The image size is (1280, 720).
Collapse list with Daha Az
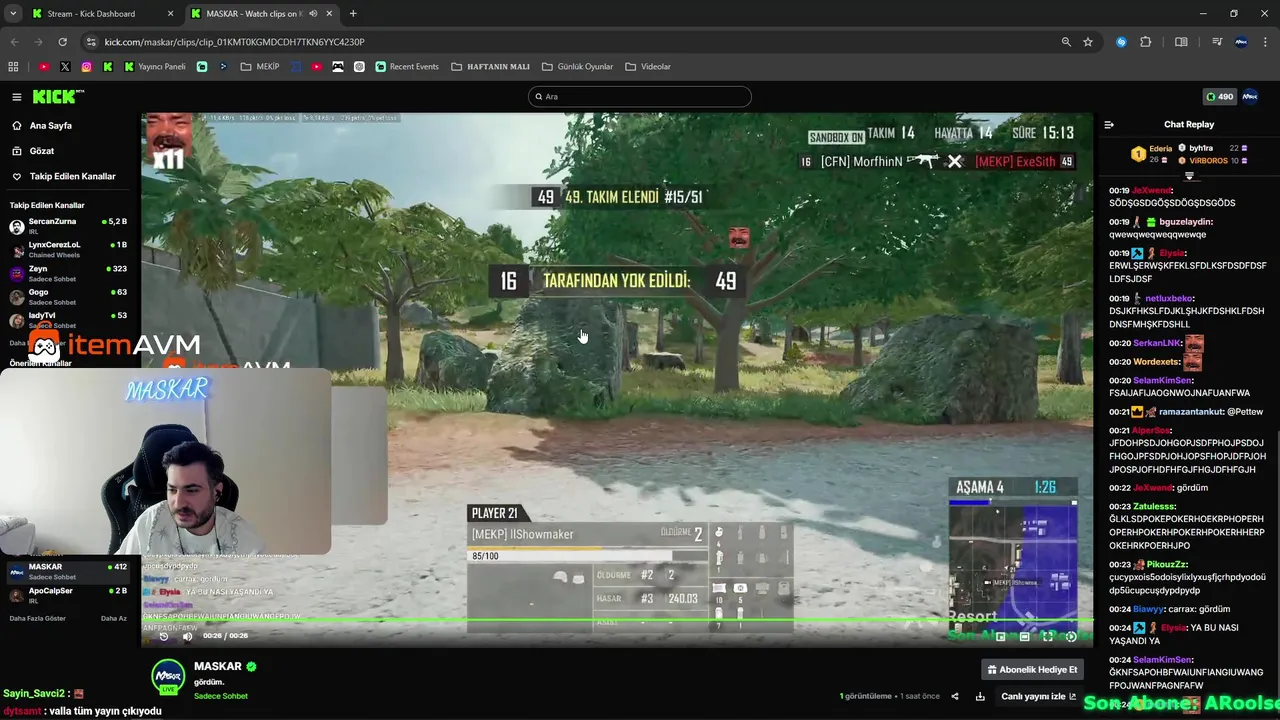click(x=114, y=618)
